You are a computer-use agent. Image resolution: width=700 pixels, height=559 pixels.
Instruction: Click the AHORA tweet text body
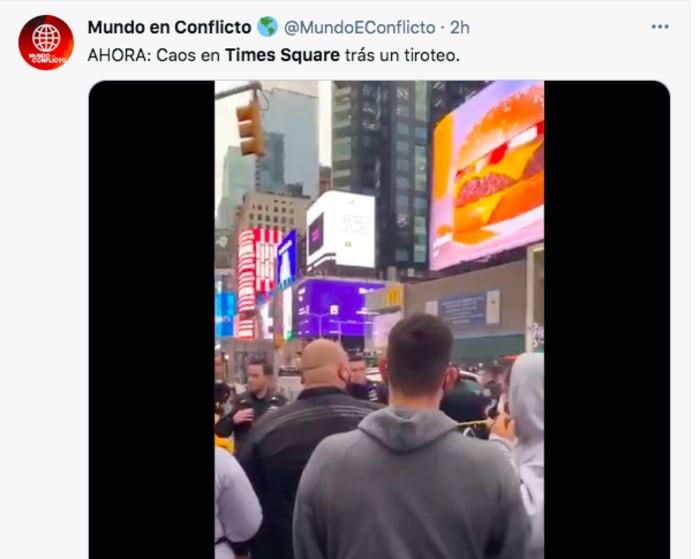[x=274, y=55]
